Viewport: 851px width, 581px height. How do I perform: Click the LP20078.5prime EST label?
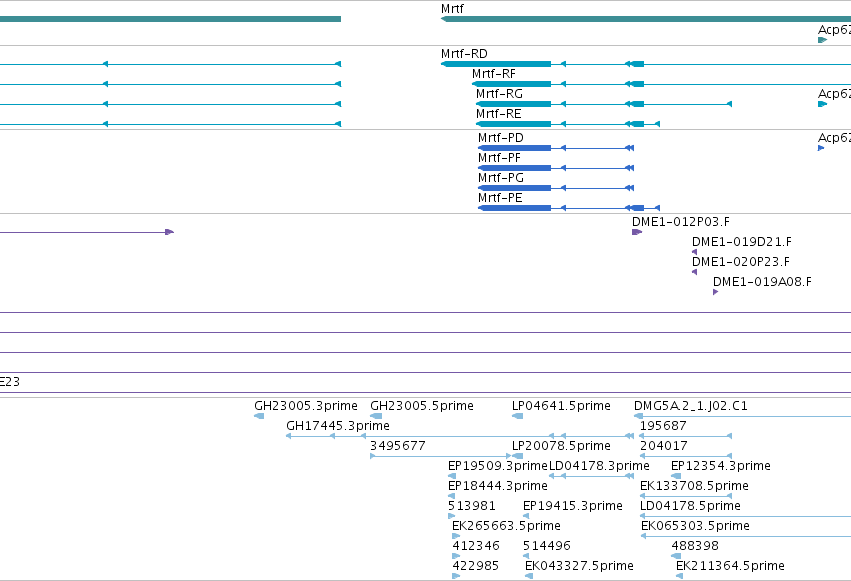click(x=561, y=446)
